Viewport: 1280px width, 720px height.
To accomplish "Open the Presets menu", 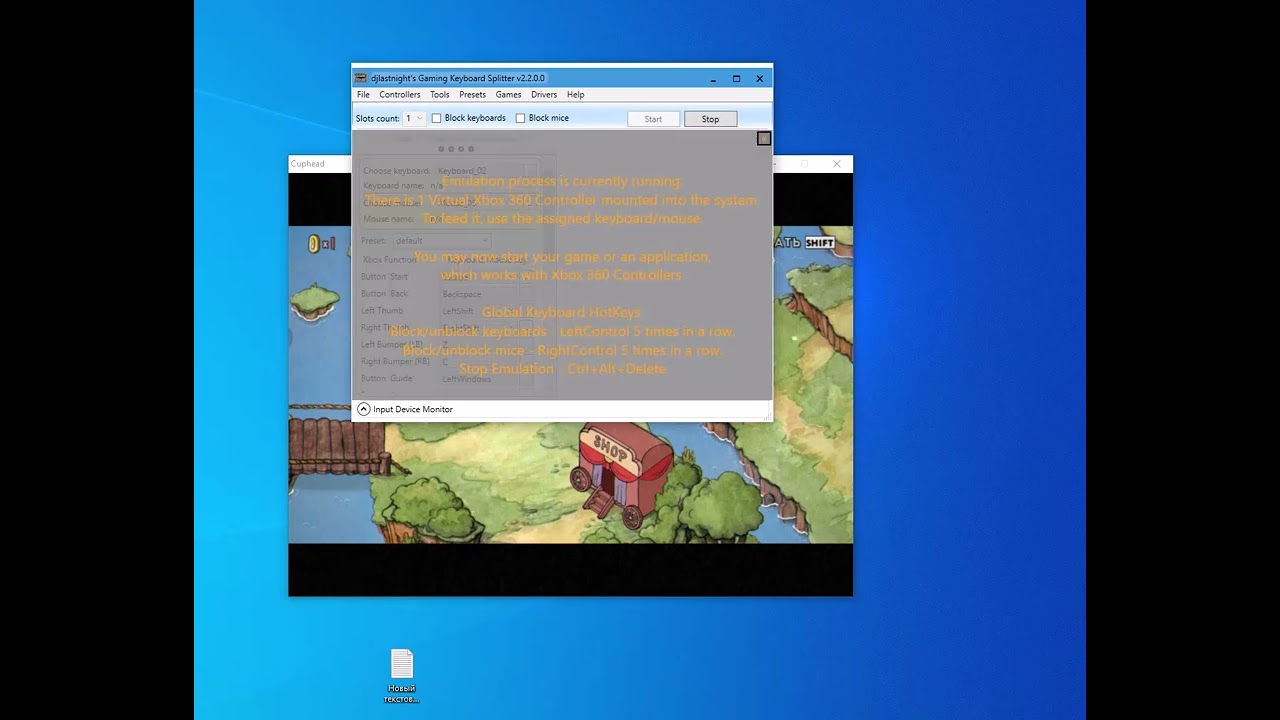I will [473, 95].
